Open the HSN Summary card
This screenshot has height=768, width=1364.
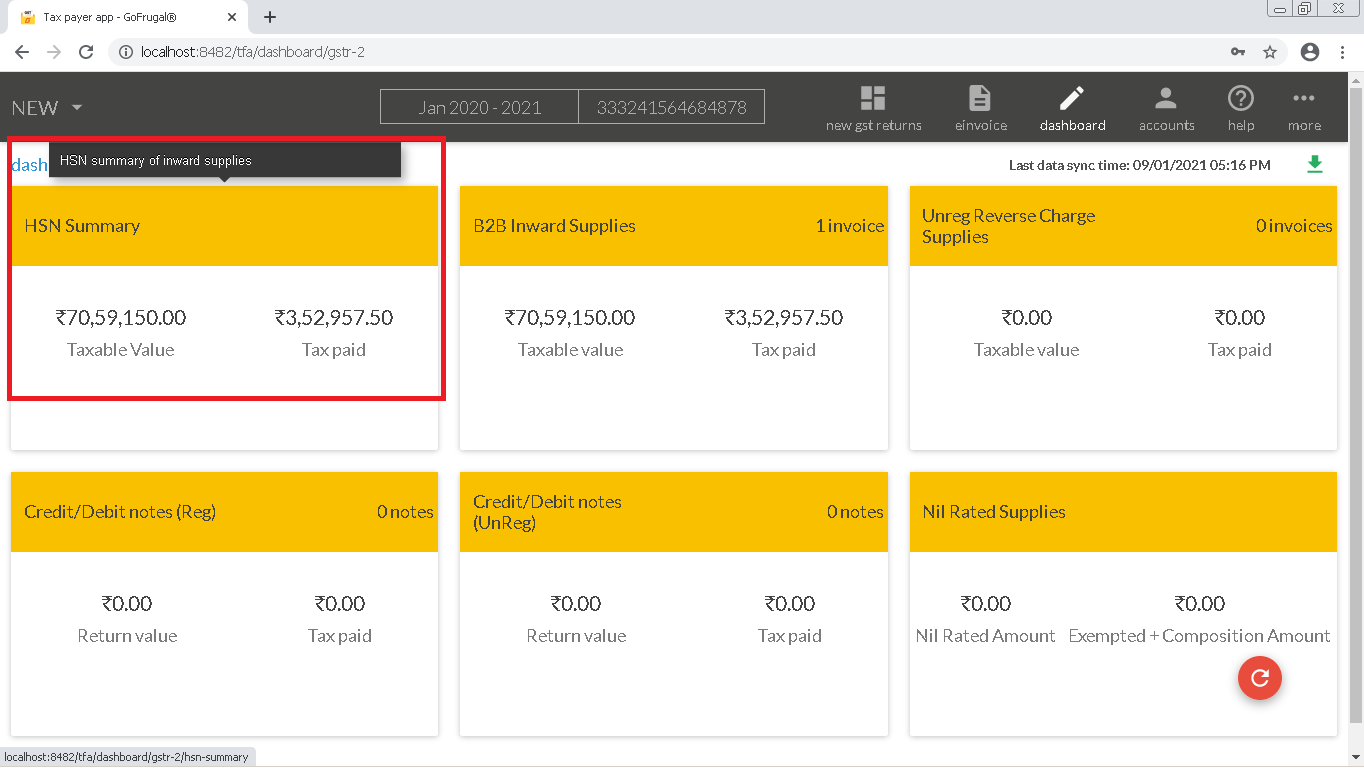[225, 317]
